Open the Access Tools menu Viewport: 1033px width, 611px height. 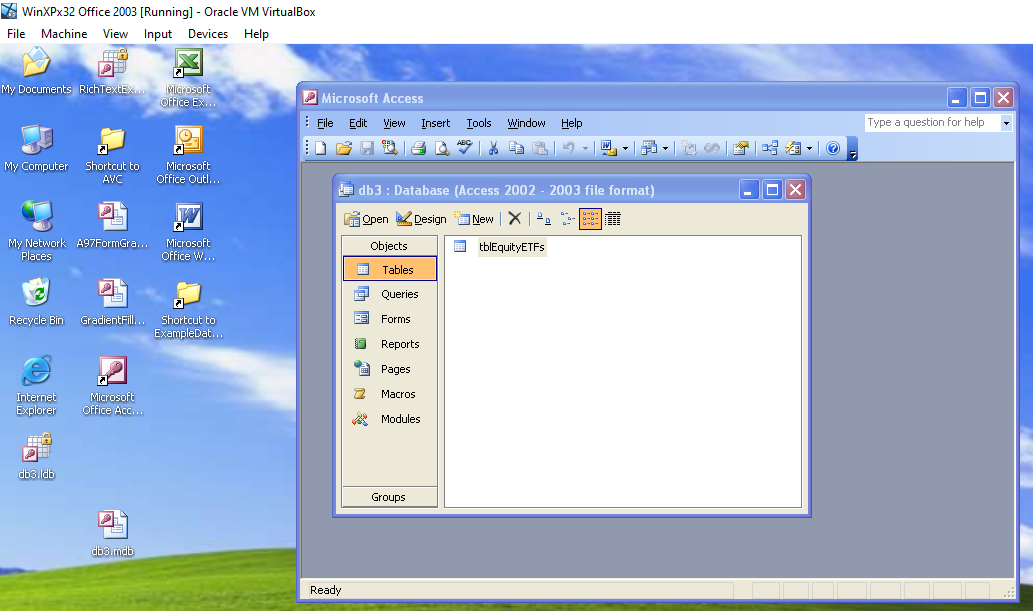coord(479,123)
